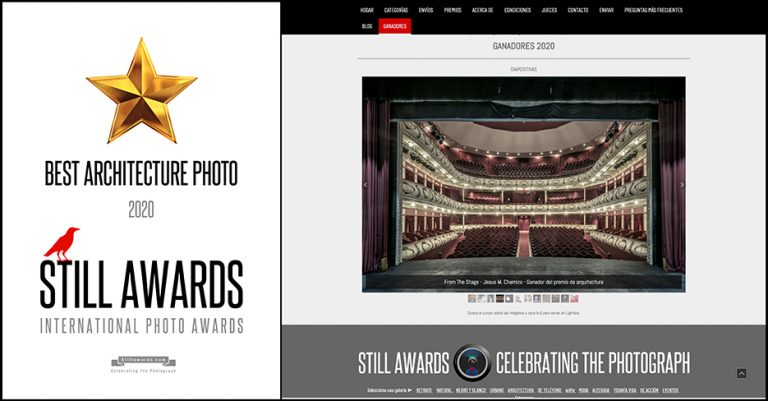Click the theater photo in the slideshow
768x401 pixels.
tap(524, 184)
